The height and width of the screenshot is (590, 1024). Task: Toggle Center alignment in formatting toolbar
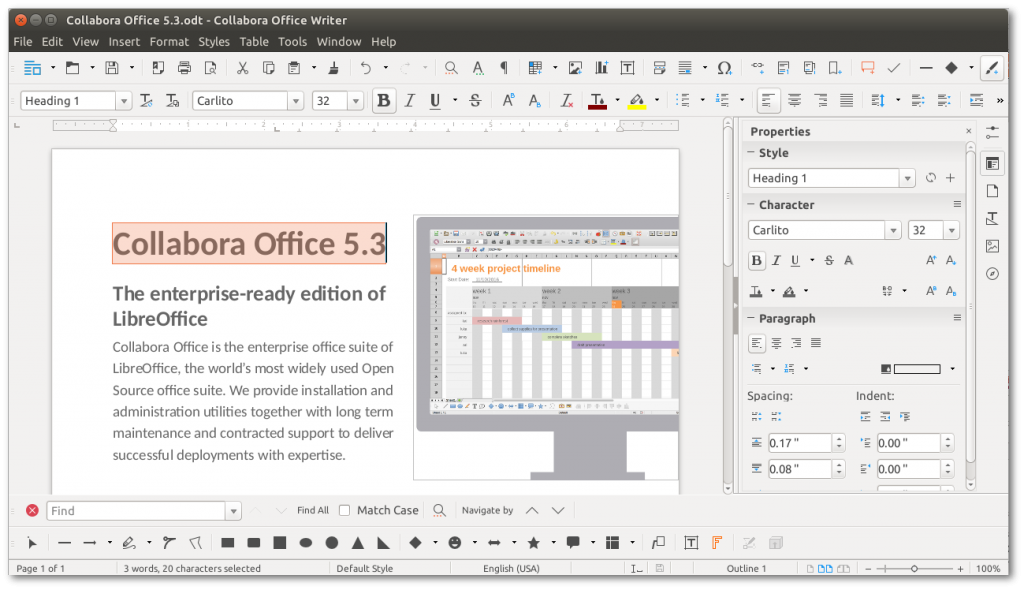tap(794, 101)
